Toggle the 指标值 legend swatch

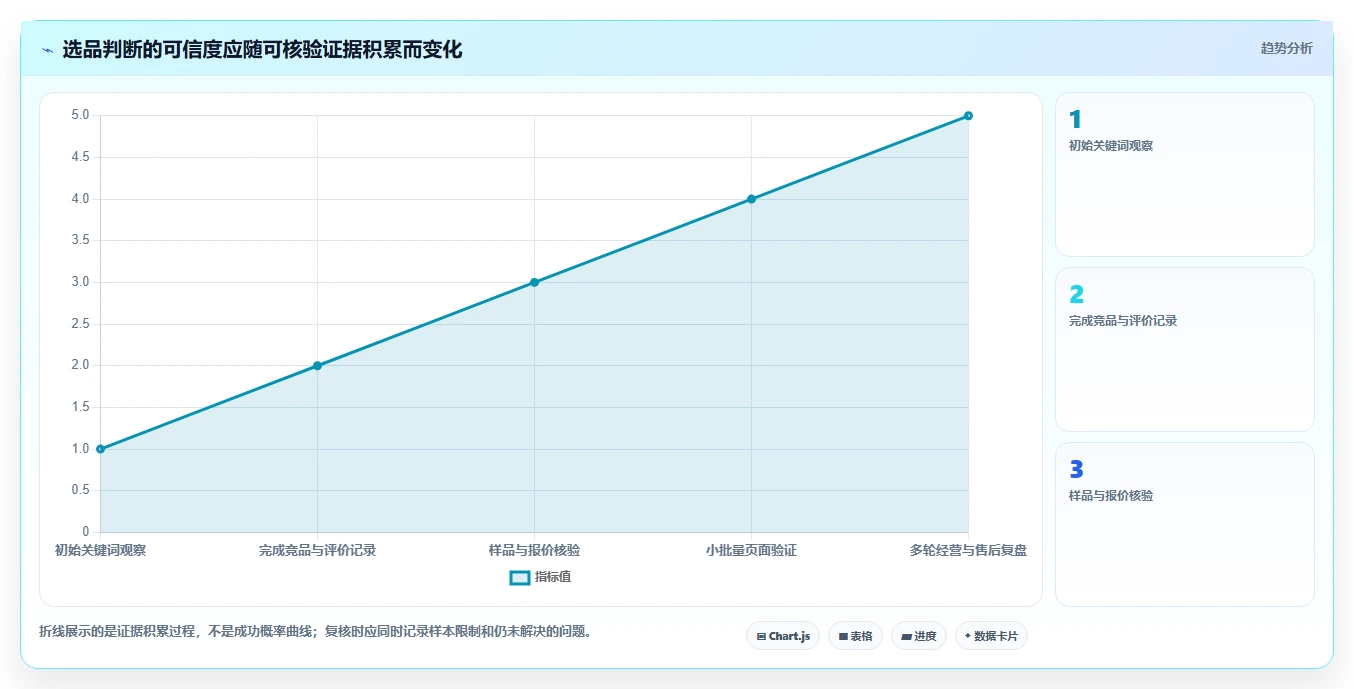coord(520,577)
